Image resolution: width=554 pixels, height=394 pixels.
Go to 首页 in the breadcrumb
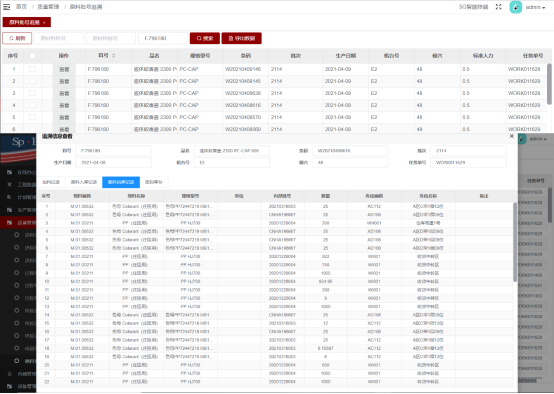click(22, 7)
